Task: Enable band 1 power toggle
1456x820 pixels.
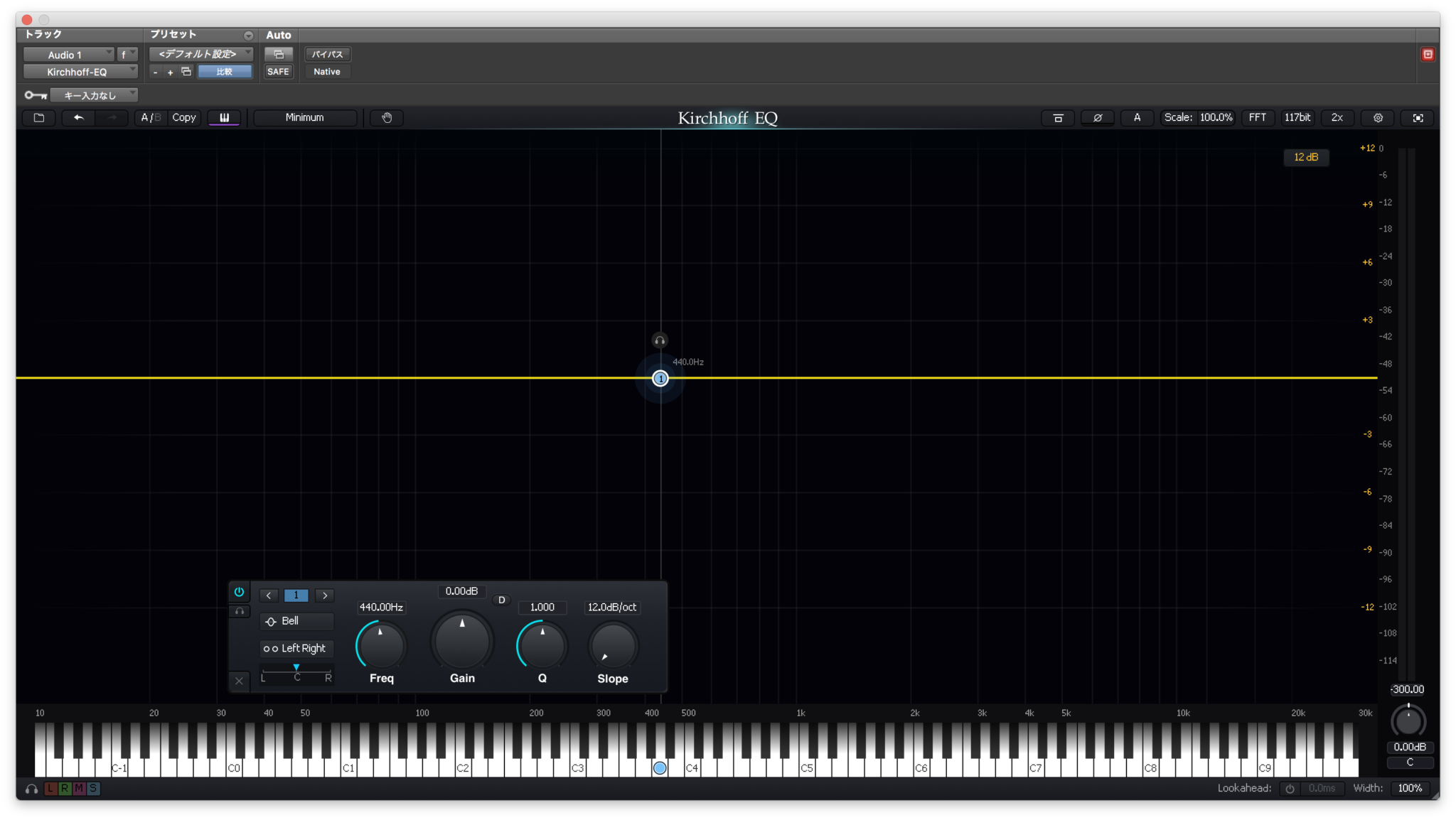Action: tap(240, 592)
